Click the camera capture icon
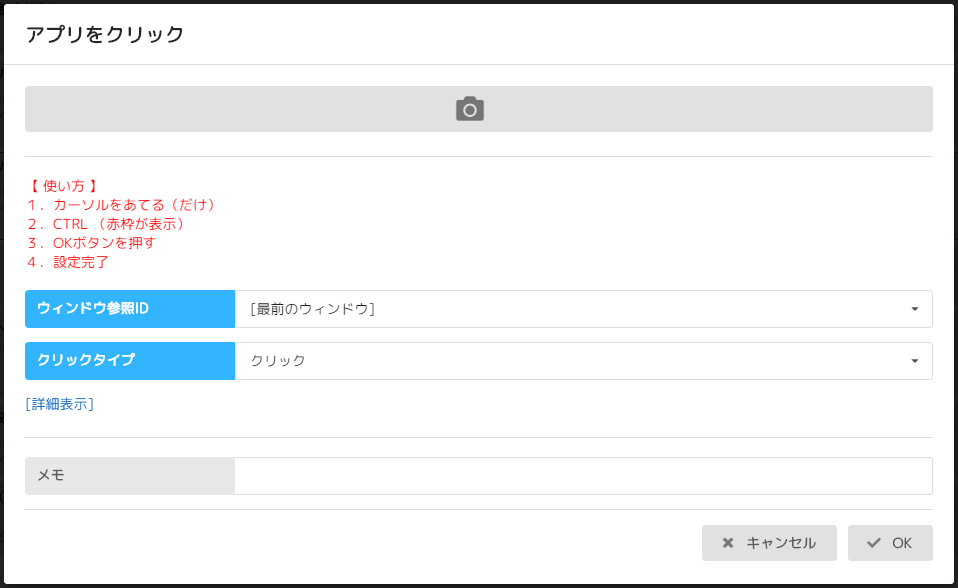 coord(470,109)
